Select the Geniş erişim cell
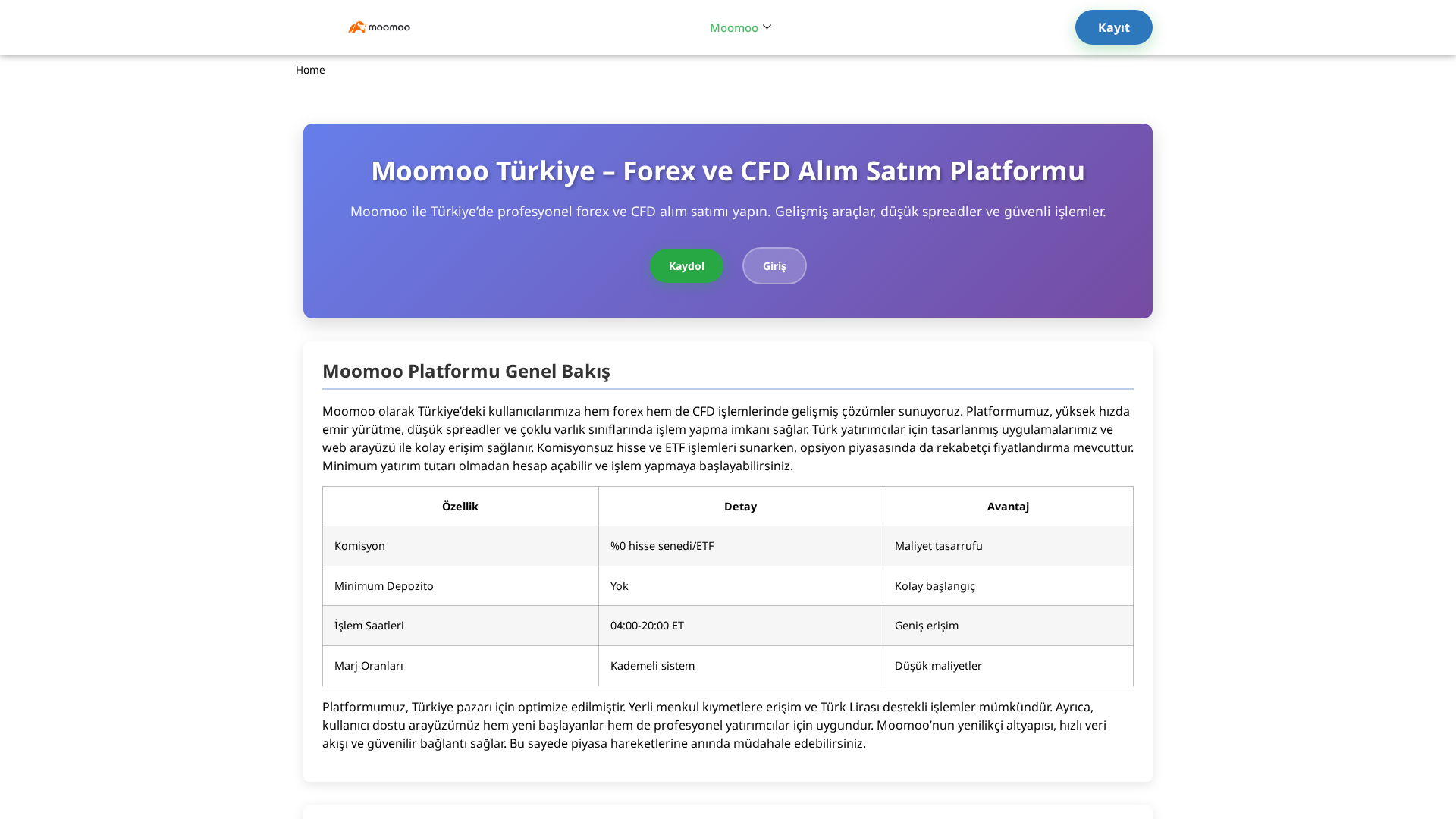1456x819 pixels. [927, 625]
